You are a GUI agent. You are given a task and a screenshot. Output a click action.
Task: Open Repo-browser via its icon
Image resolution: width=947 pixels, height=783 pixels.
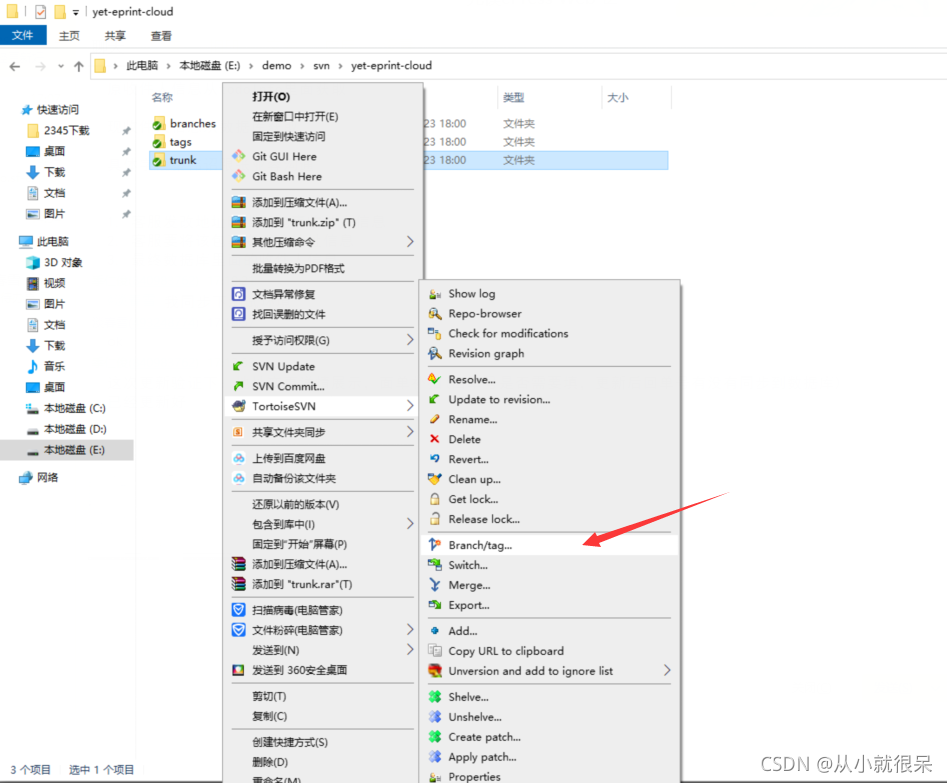(x=435, y=314)
